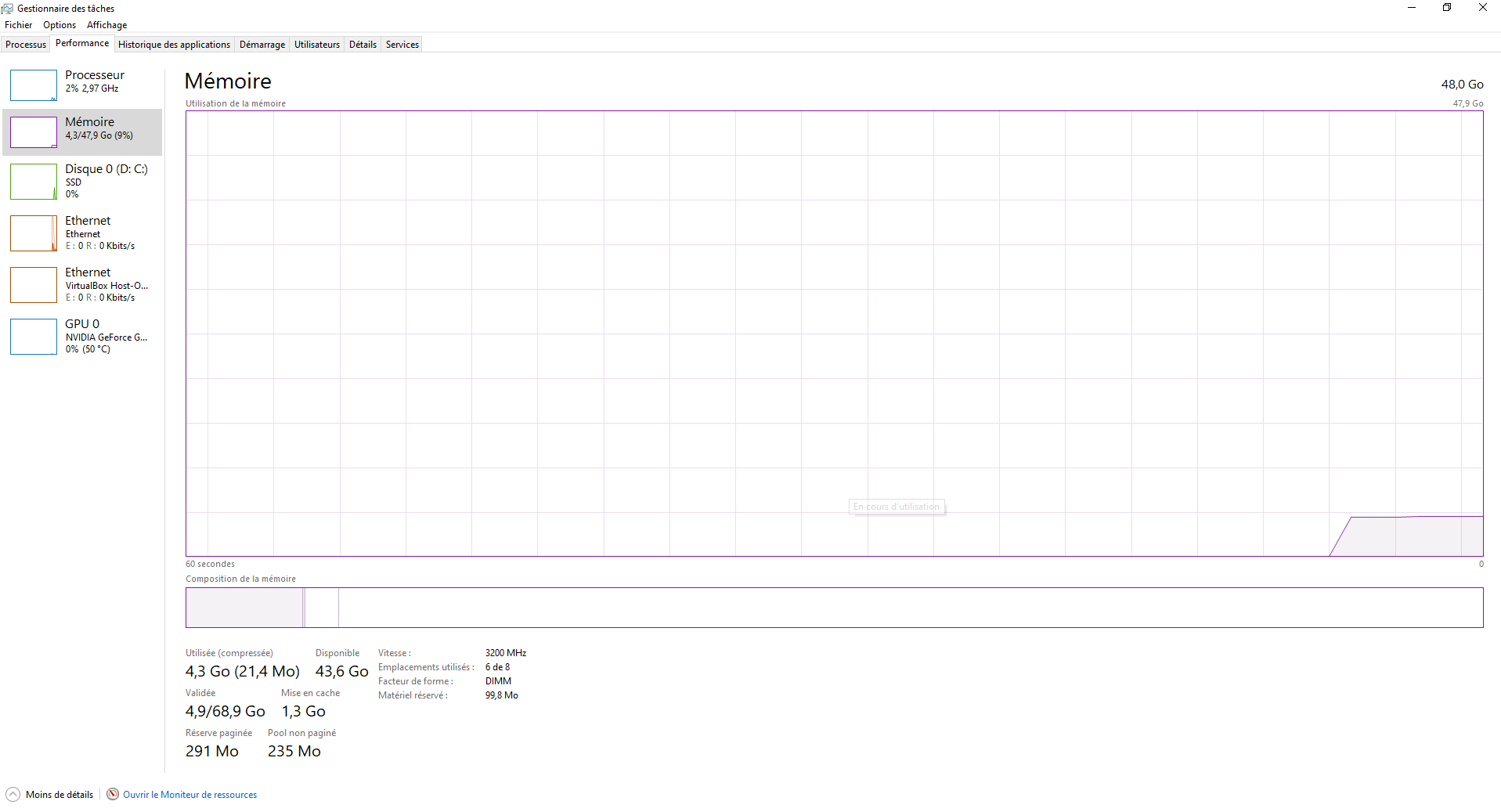Click the SSD disk type text
Viewport: 1501px width, 812px height.
pos(74,182)
